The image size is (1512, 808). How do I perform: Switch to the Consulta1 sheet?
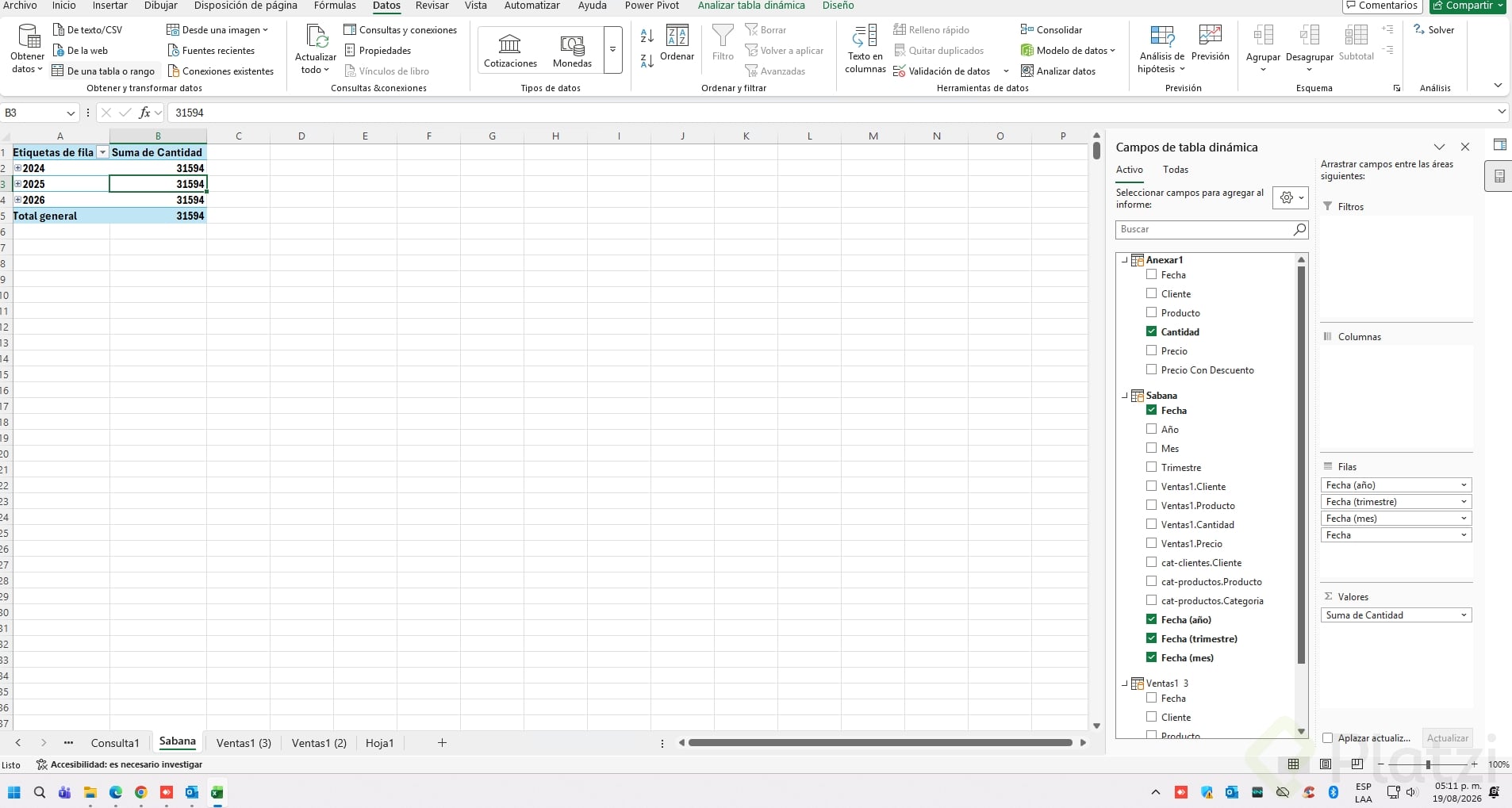(x=115, y=743)
